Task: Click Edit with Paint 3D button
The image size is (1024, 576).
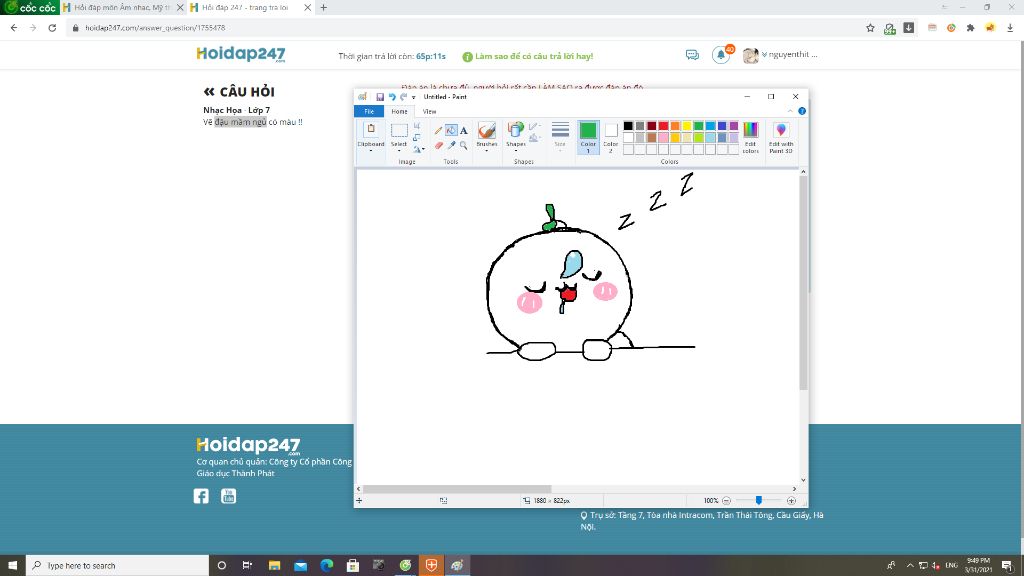Action: (x=781, y=138)
